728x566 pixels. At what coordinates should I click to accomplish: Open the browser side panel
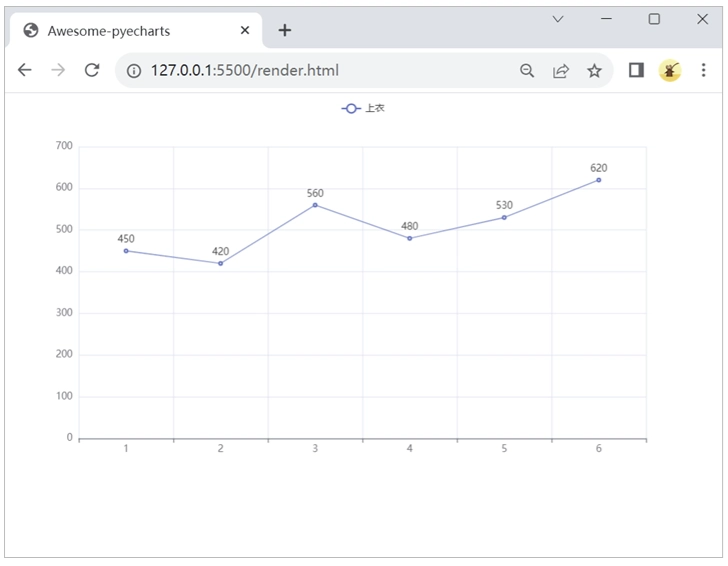pyautogui.click(x=636, y=70)
